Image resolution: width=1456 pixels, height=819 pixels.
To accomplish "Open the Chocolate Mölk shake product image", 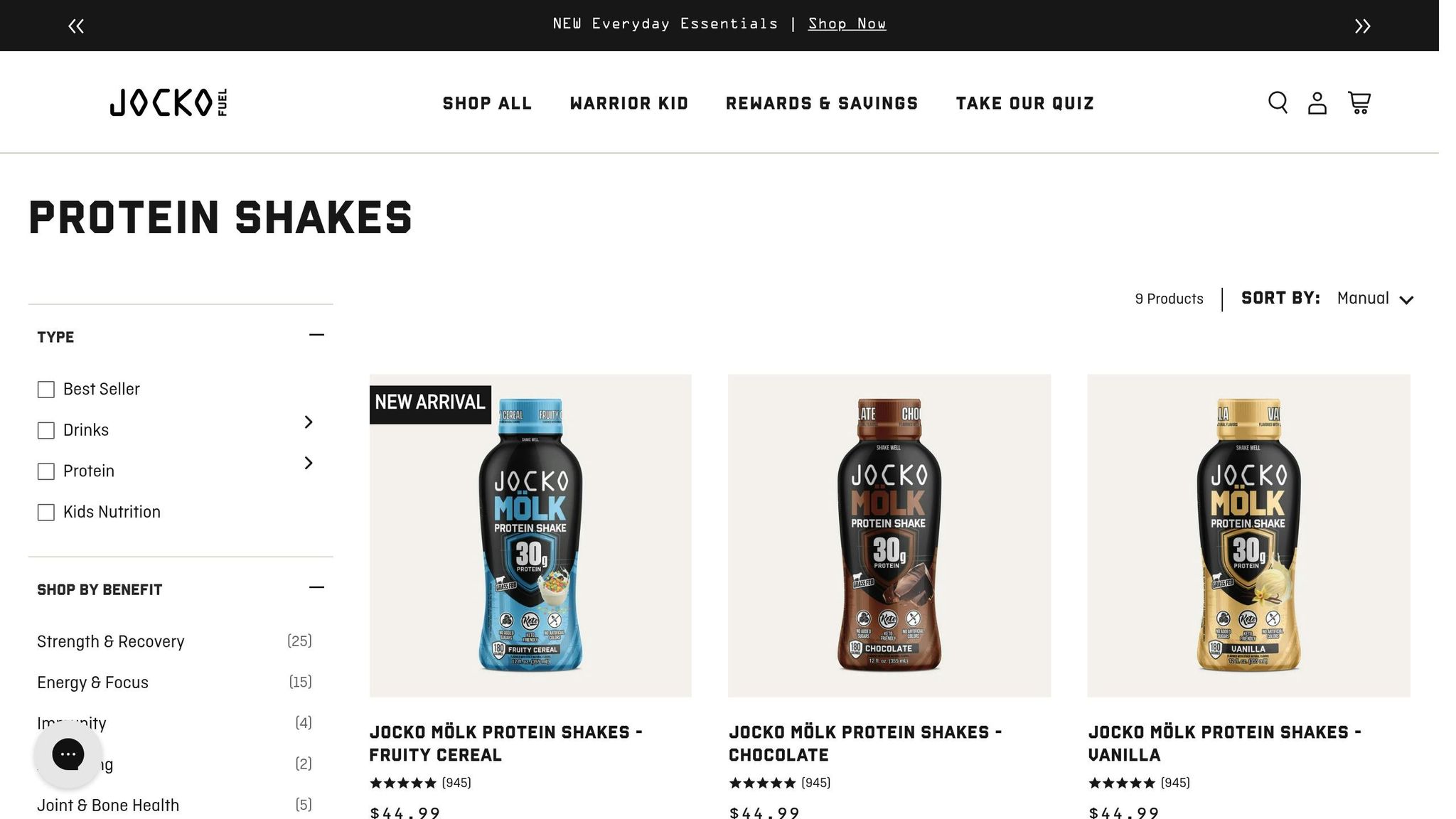I will click(x=889, y=535).
